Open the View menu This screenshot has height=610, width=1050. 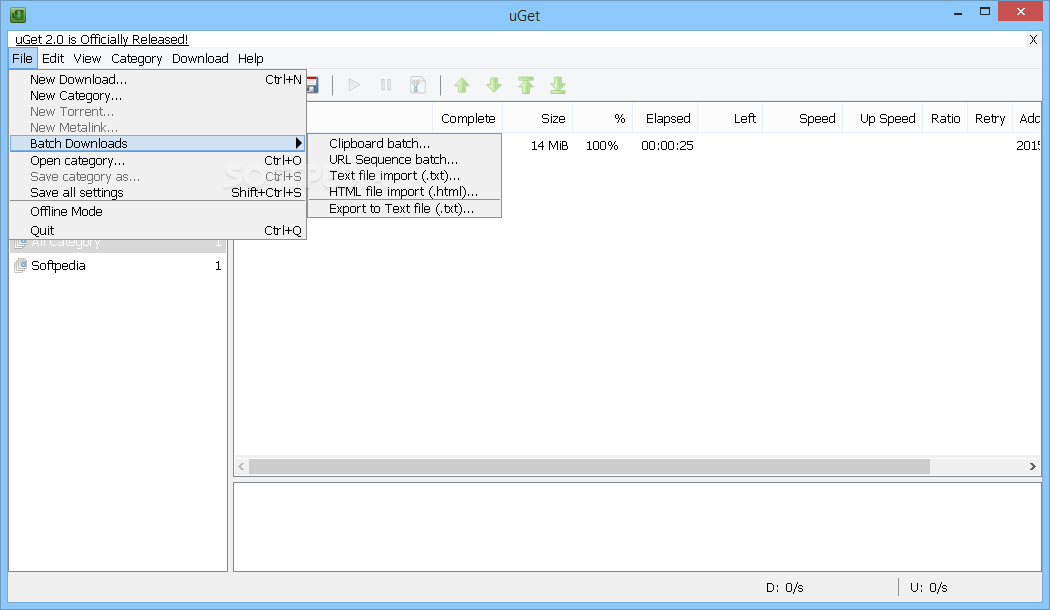tap(87, 58)
